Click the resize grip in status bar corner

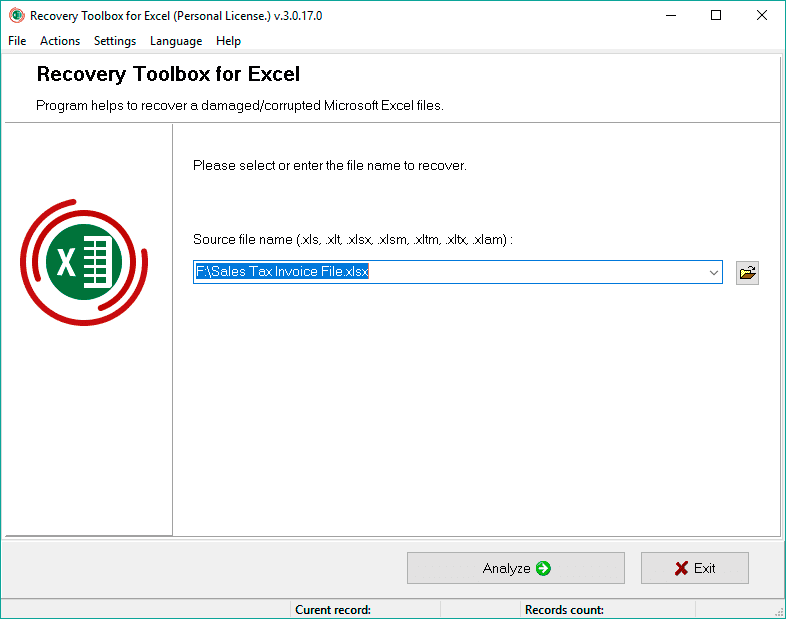[779, 612]
